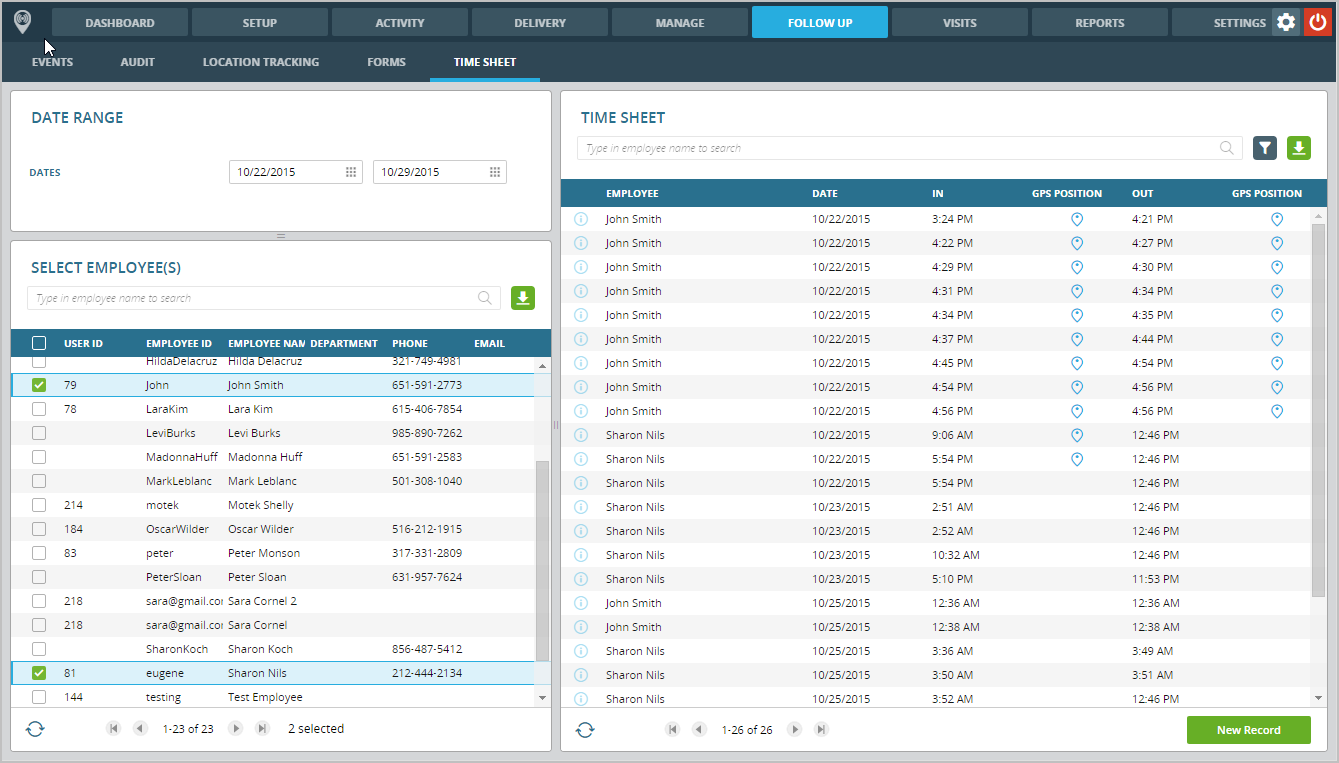
Task: Select the Mark Leblanc employee row
Action: (x=274, y=481)
